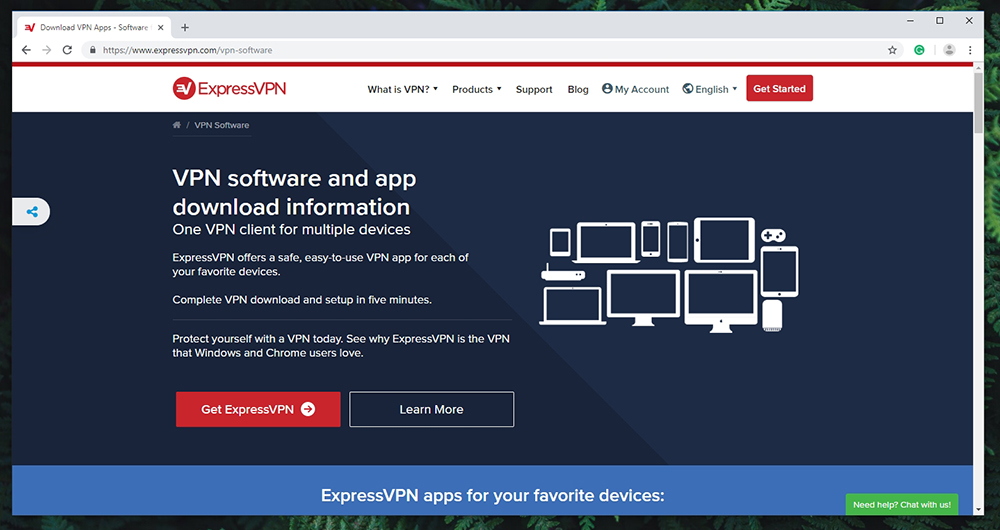Screen dimensions: 1000x530
Task: Click the browser forward arrow
Action: [47, 50]
